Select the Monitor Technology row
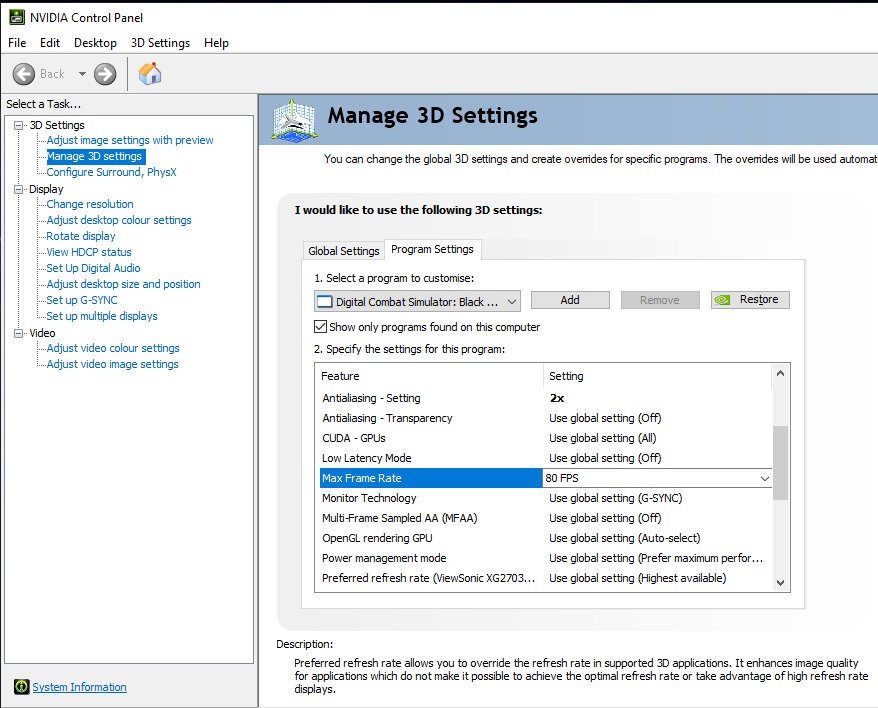This screenshot has width=878, height=708. pos(546,498)
